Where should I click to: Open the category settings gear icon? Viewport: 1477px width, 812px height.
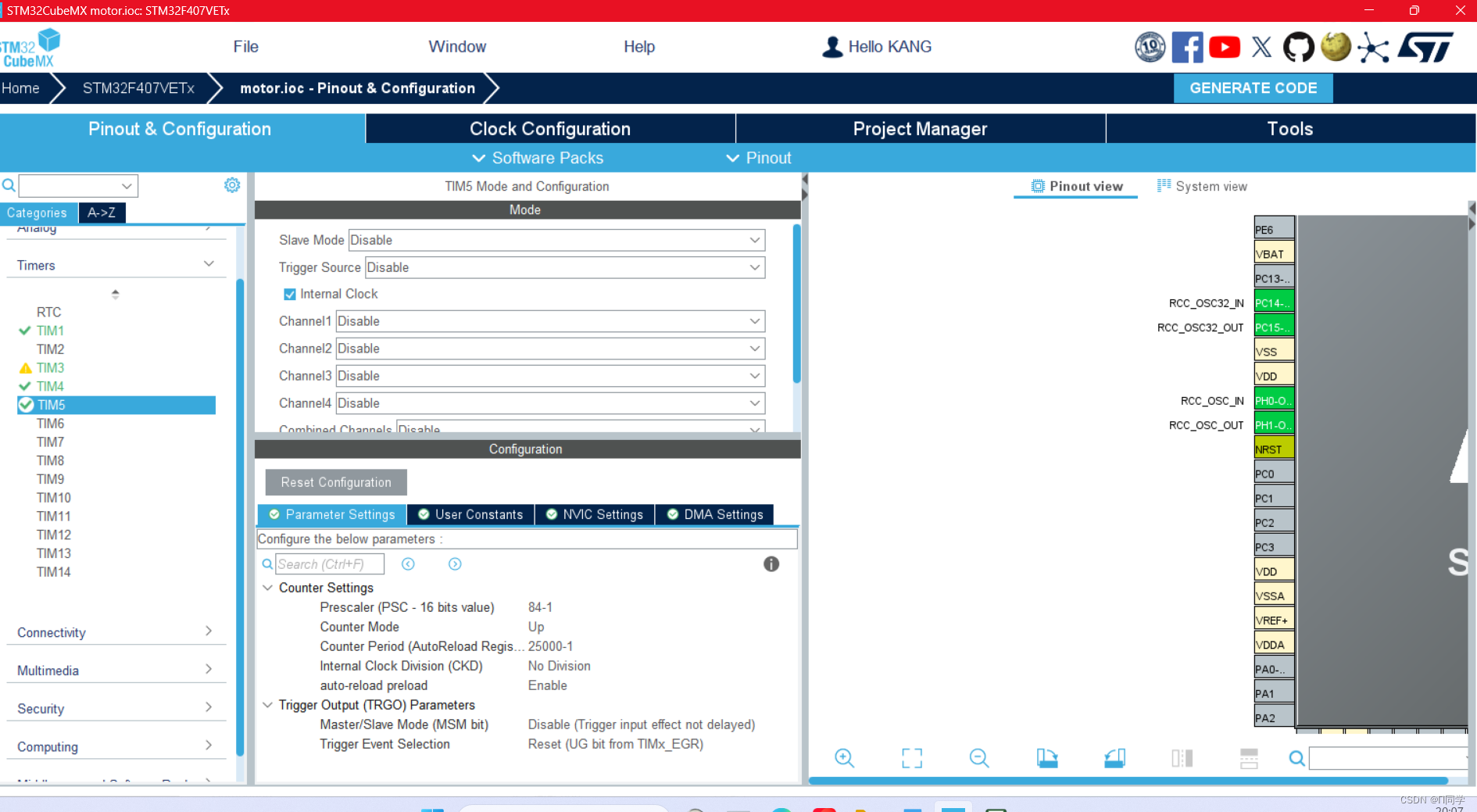click(232, 185)
